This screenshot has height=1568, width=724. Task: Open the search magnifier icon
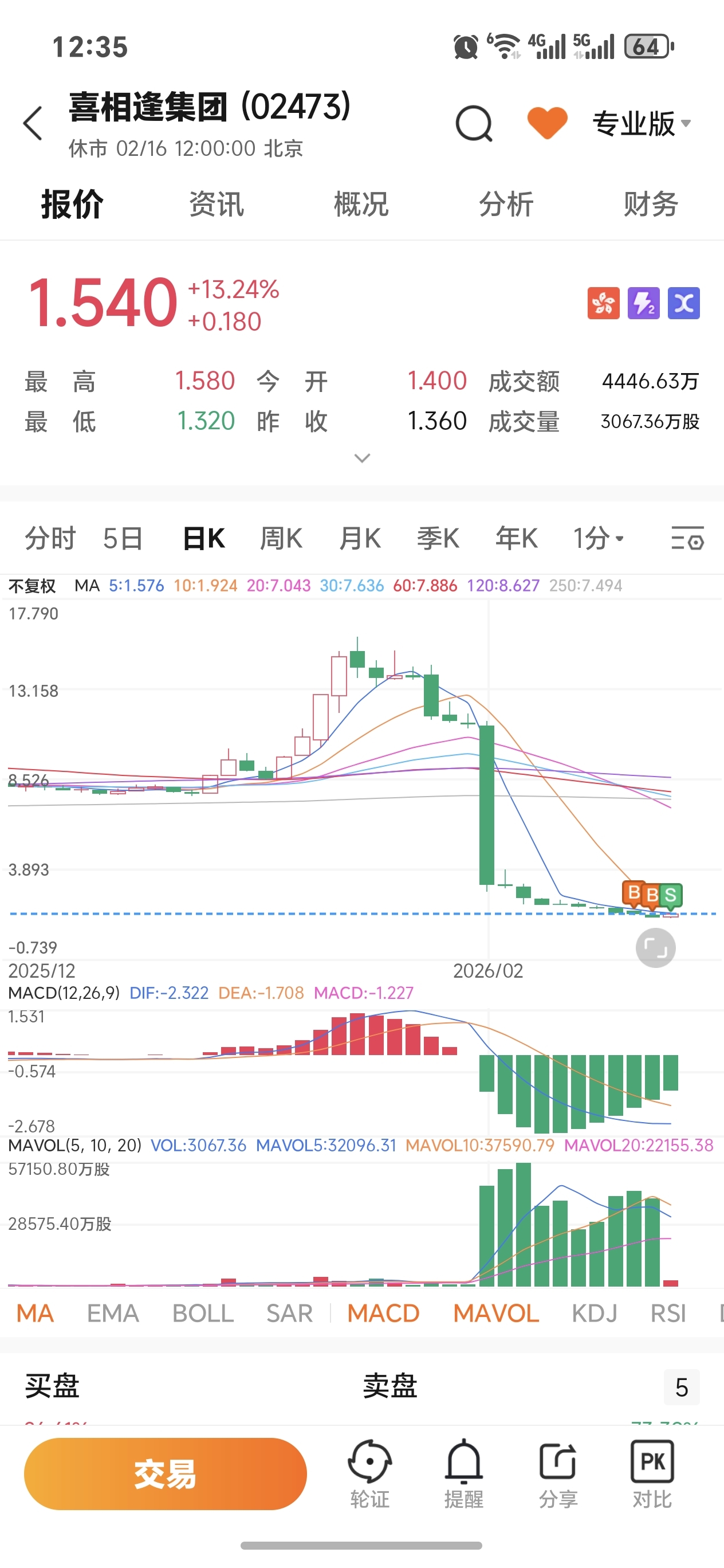click(x=474, y=124)
